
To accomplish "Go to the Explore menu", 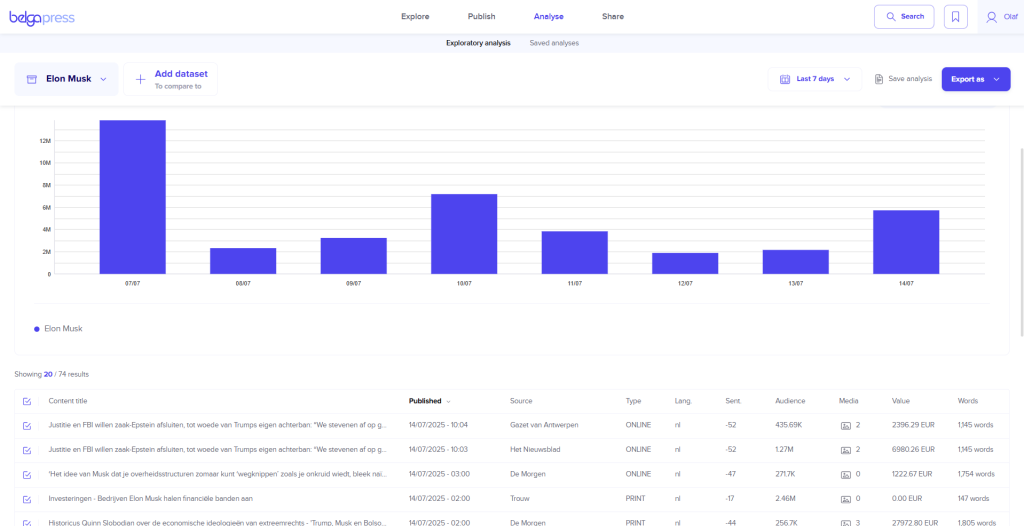I will [415, 17].
